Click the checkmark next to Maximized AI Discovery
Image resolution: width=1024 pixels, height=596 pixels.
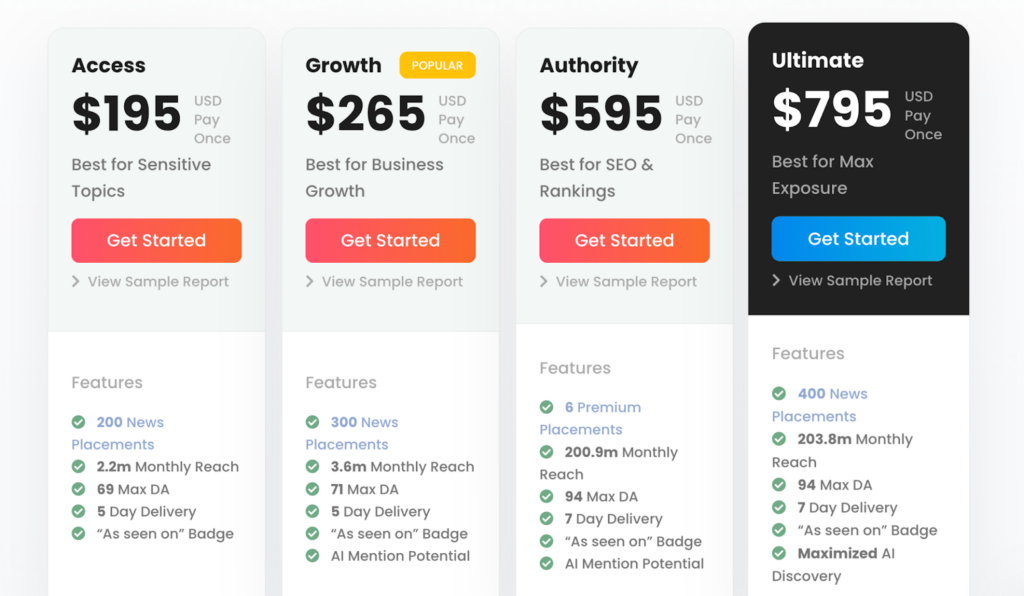[779, 553]
